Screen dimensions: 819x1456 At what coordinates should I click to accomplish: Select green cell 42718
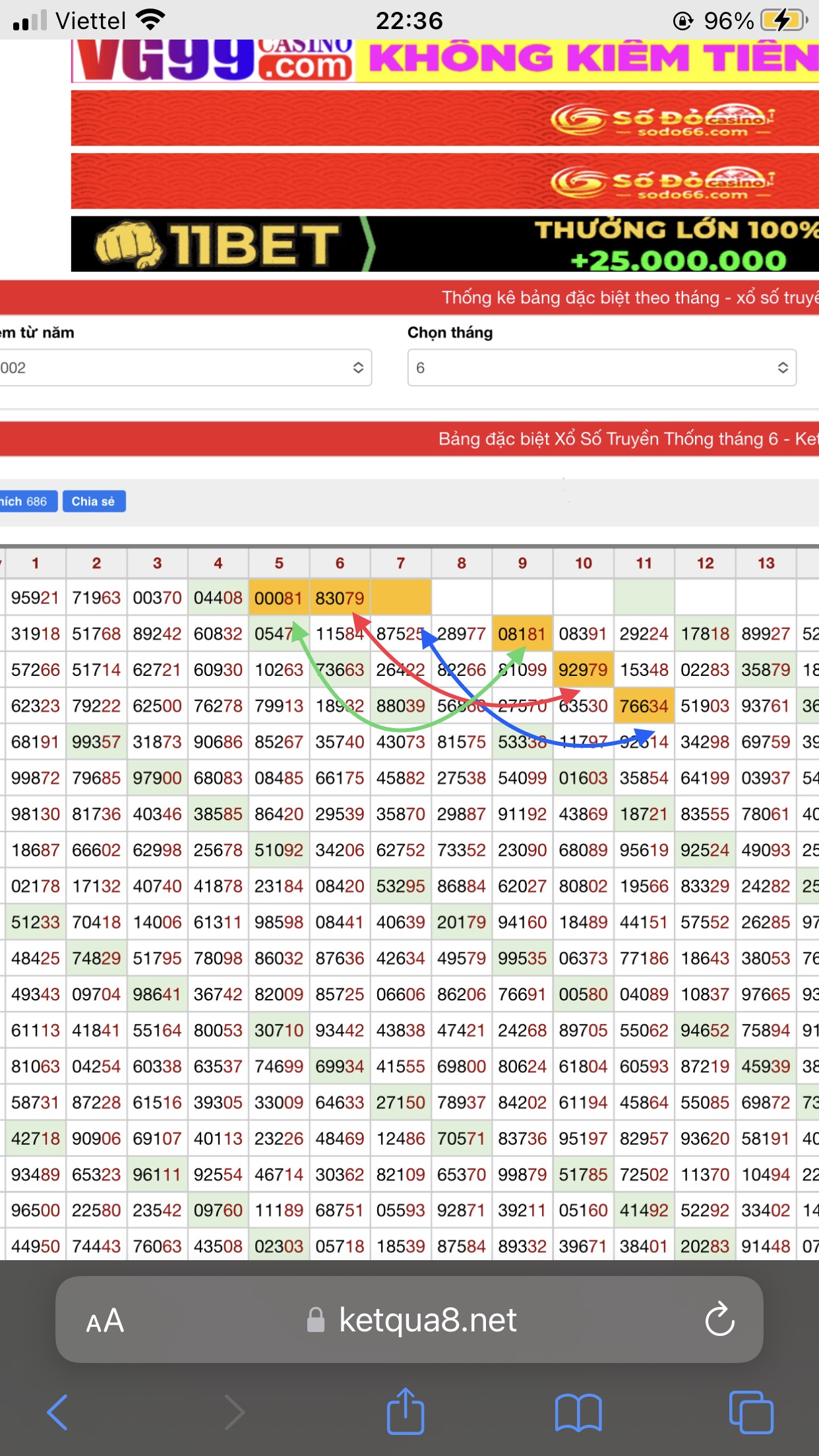click(36, 1138)
